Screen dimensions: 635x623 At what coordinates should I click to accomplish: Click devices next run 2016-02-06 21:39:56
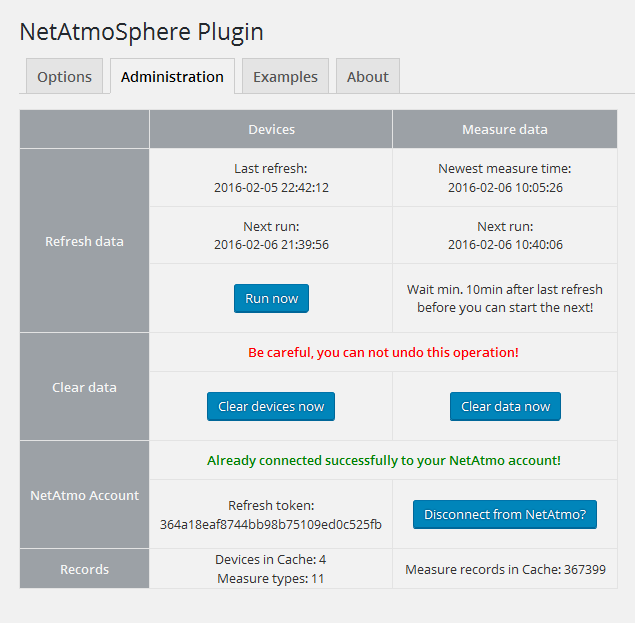[271, 245]
